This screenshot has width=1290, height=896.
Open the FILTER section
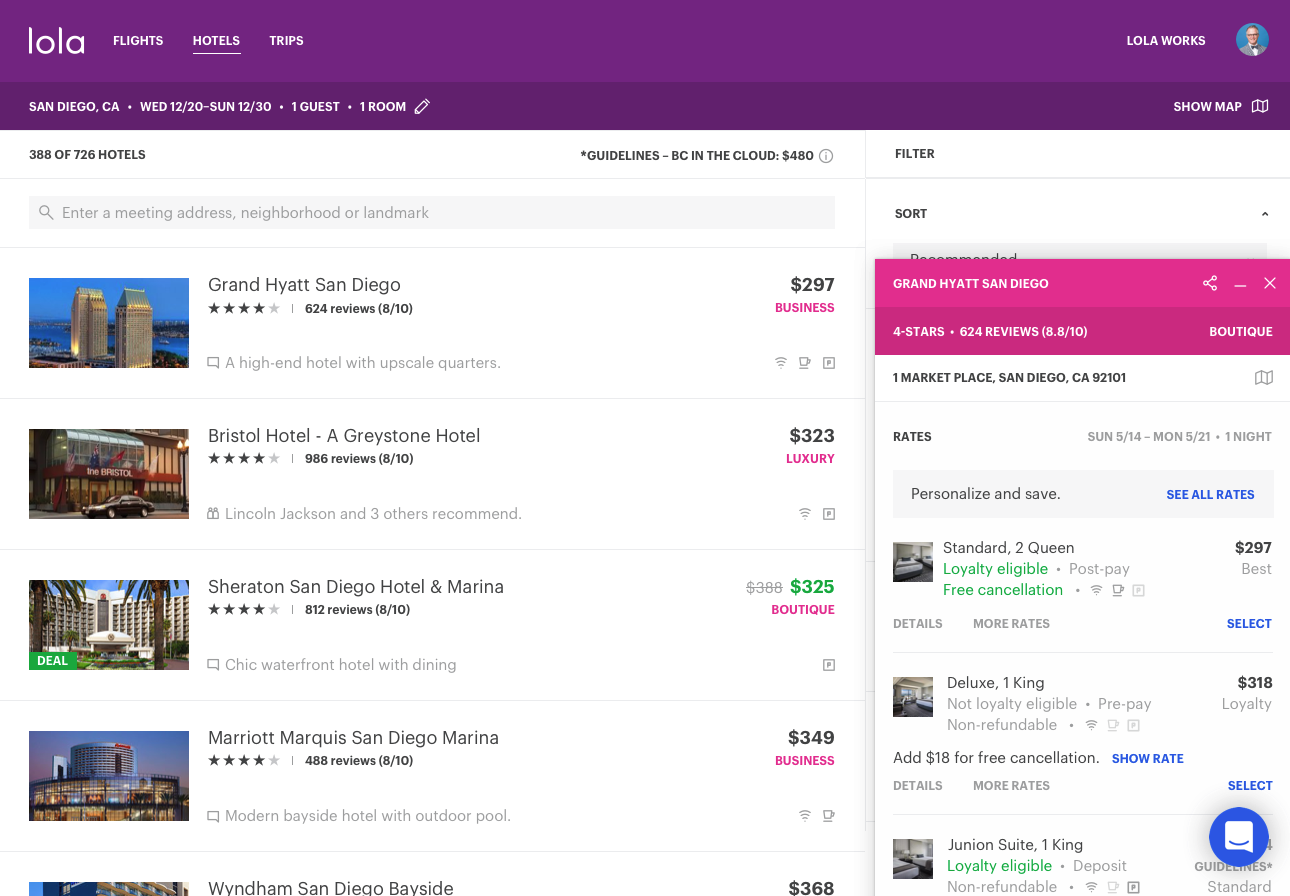pyautogui.click(x=915, y=154)
